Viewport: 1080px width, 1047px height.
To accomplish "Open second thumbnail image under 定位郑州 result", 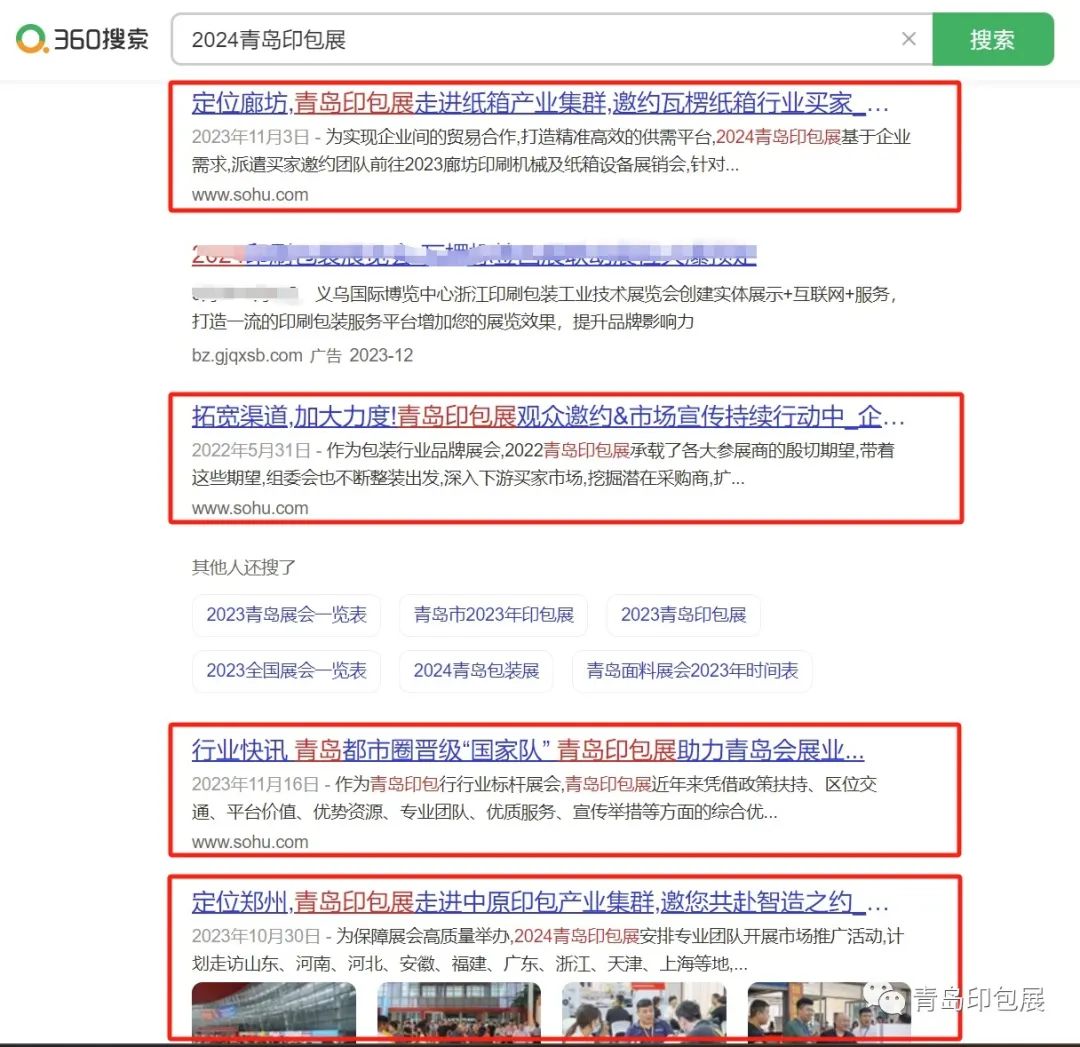I will tap(458, 1010).
